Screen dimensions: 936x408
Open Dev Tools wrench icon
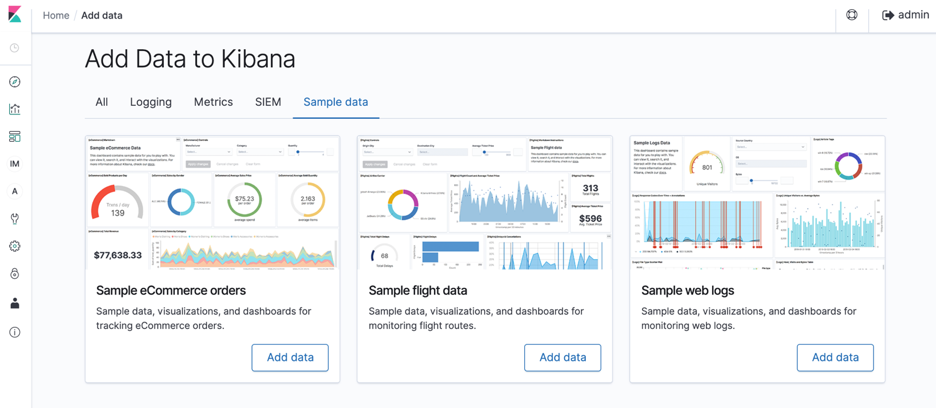[x=15, y=219]
